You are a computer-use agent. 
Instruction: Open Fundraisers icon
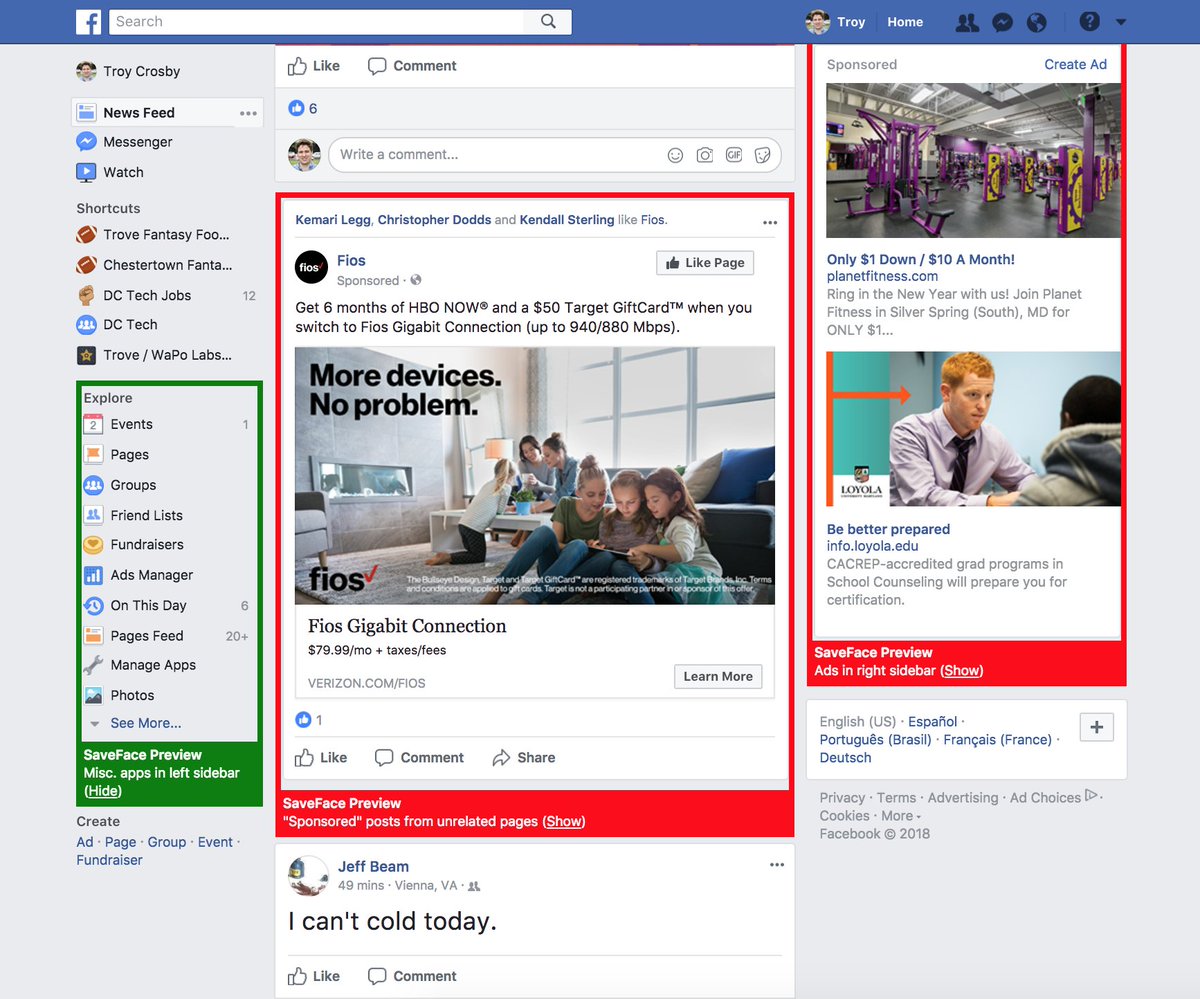click(x=93, y=545)
